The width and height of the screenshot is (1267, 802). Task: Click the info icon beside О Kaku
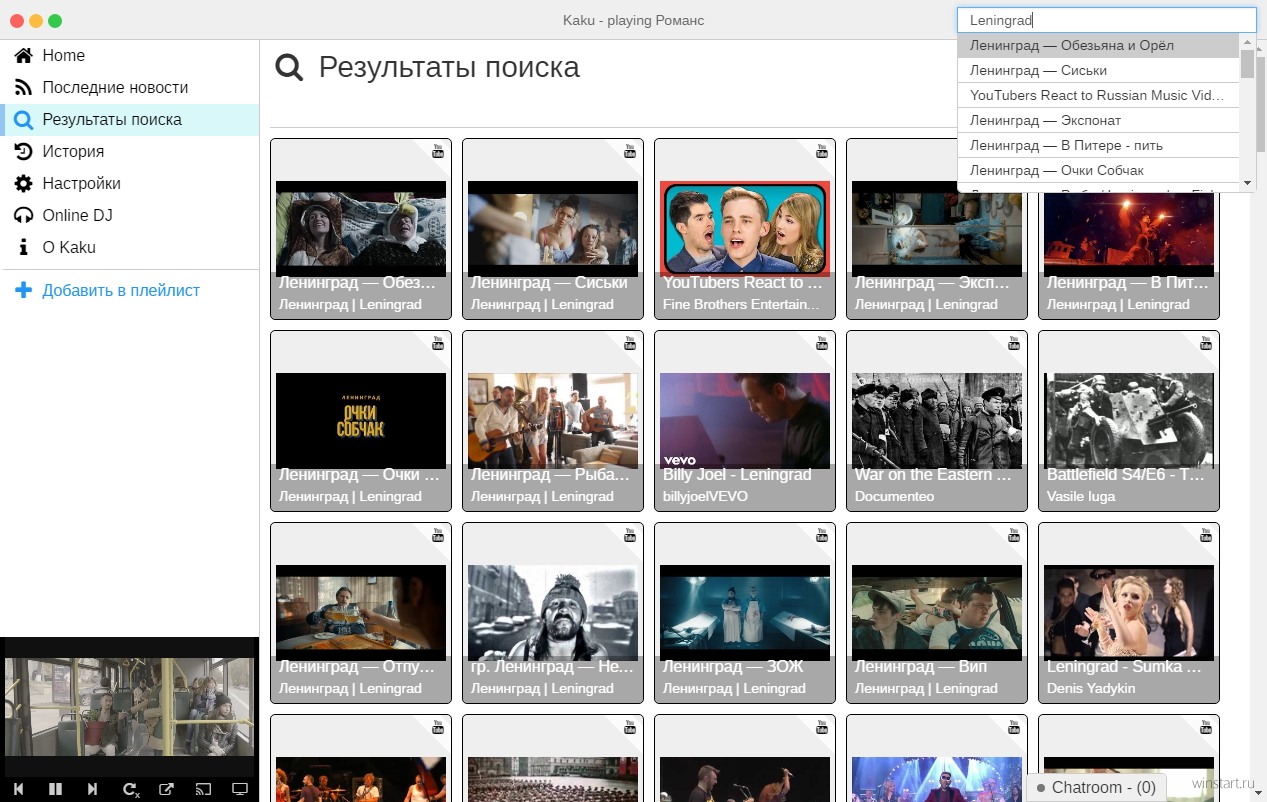(23, 248)
